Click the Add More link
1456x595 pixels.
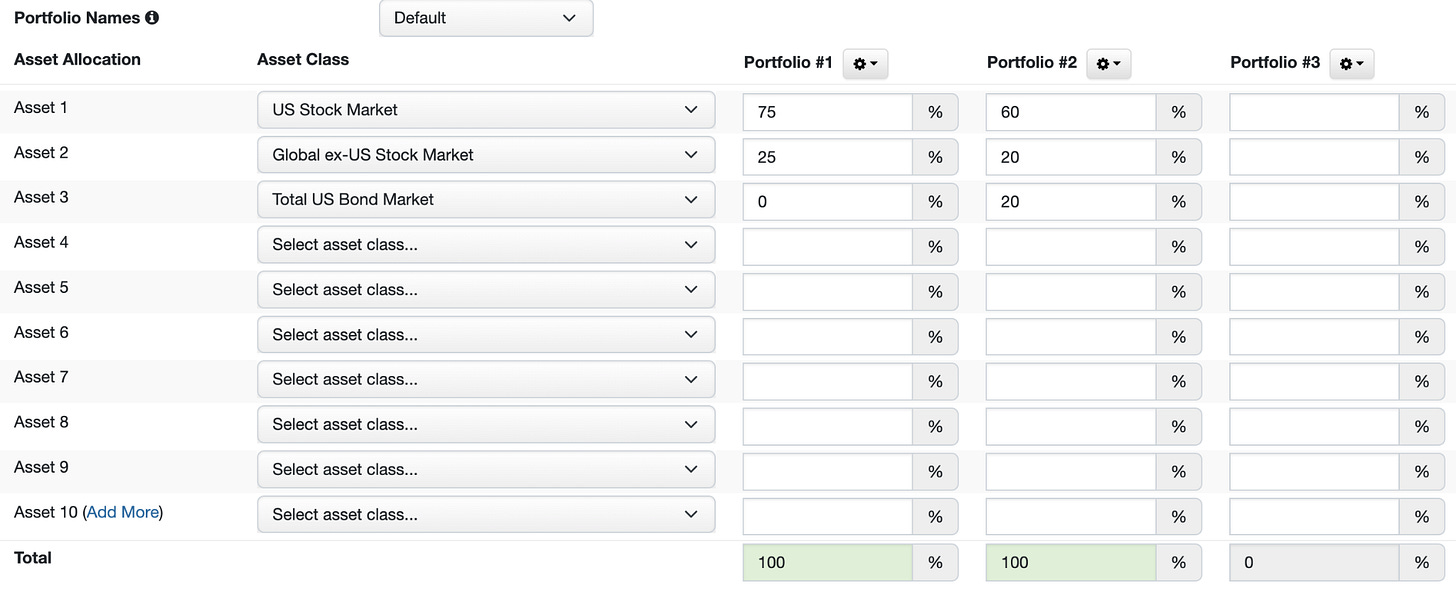[122, 512]
